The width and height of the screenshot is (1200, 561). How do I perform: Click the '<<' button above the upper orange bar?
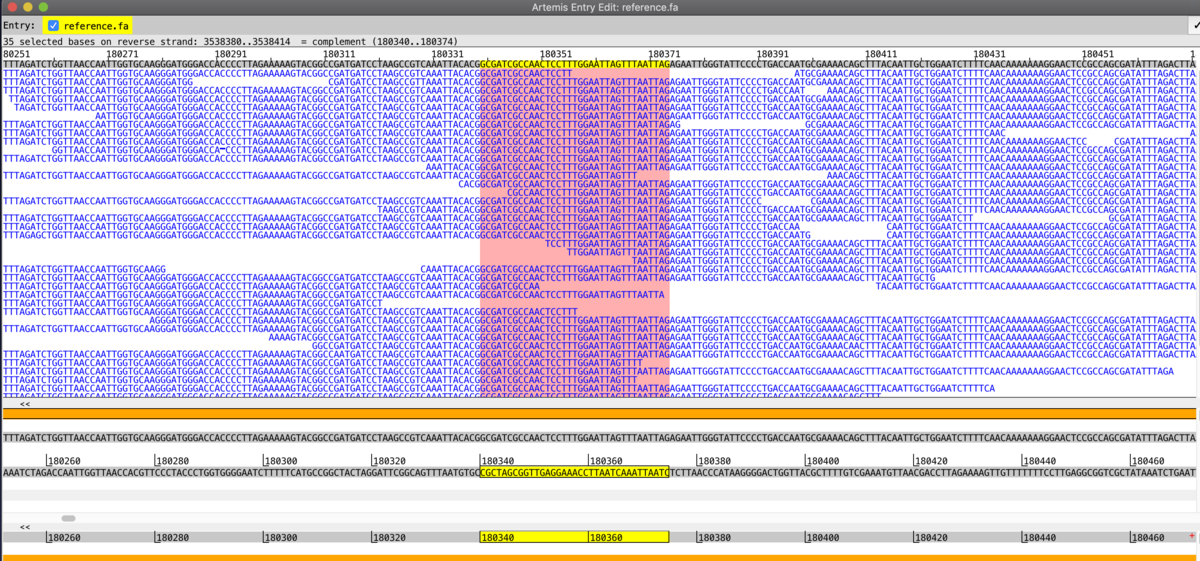click(24, 404)
